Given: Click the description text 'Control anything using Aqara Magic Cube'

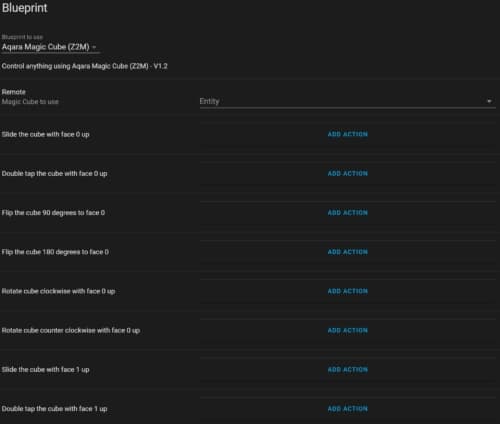Looking at the screenshot, I should click(x=85, y=66).
